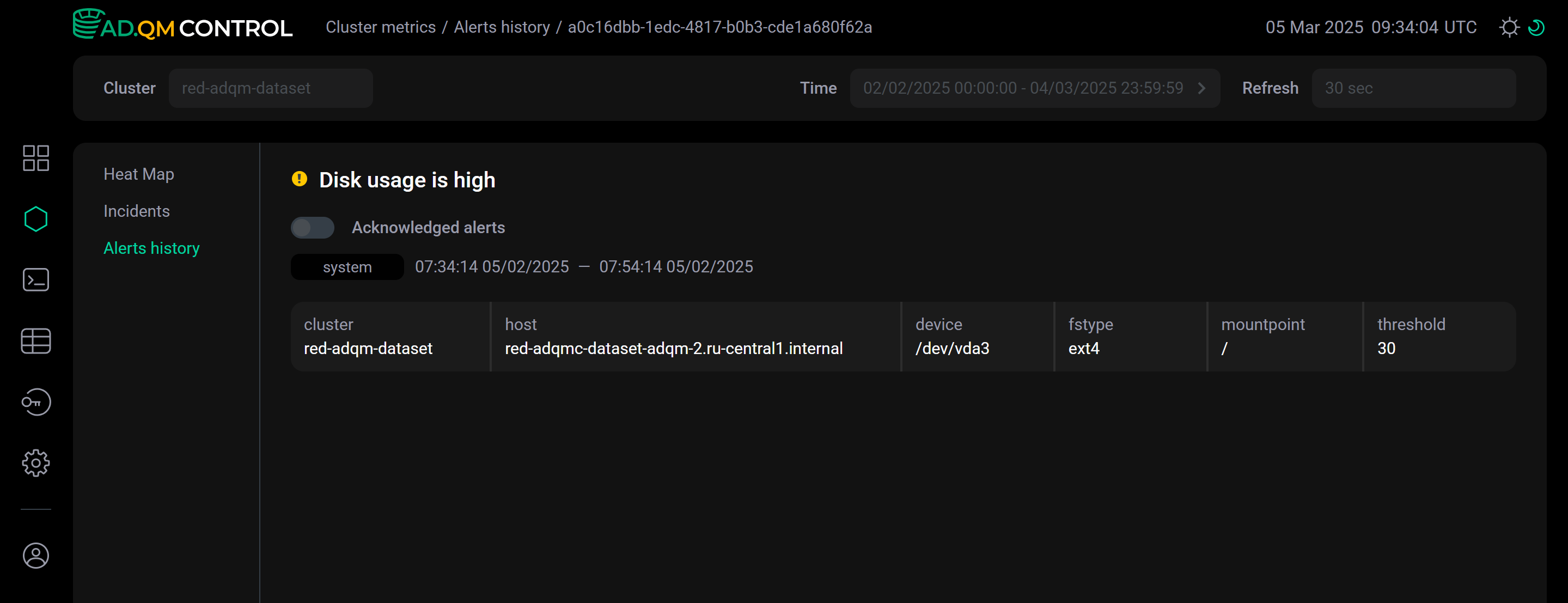Viewport: 1568px width, 603px height.
Task: Open the 30 sec refresh interval dropdown
Action: [1413, 88]
